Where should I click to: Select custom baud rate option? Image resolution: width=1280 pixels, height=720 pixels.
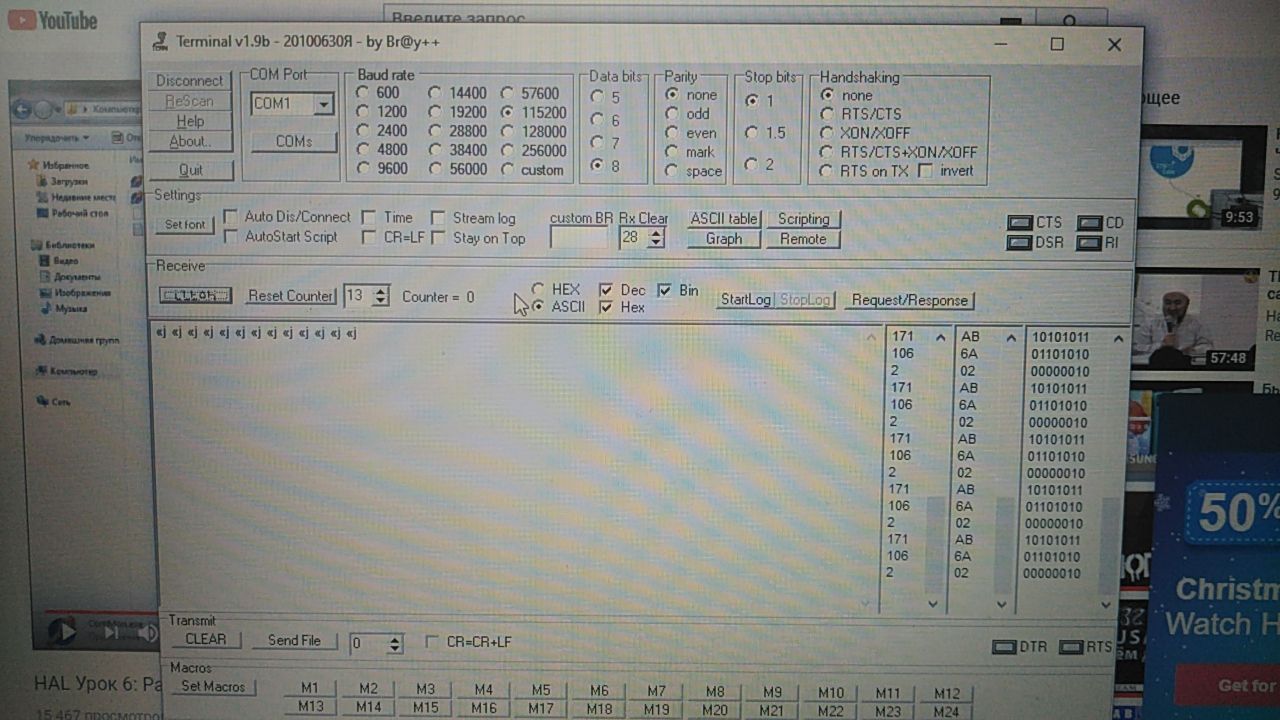[x=508, y=170]
